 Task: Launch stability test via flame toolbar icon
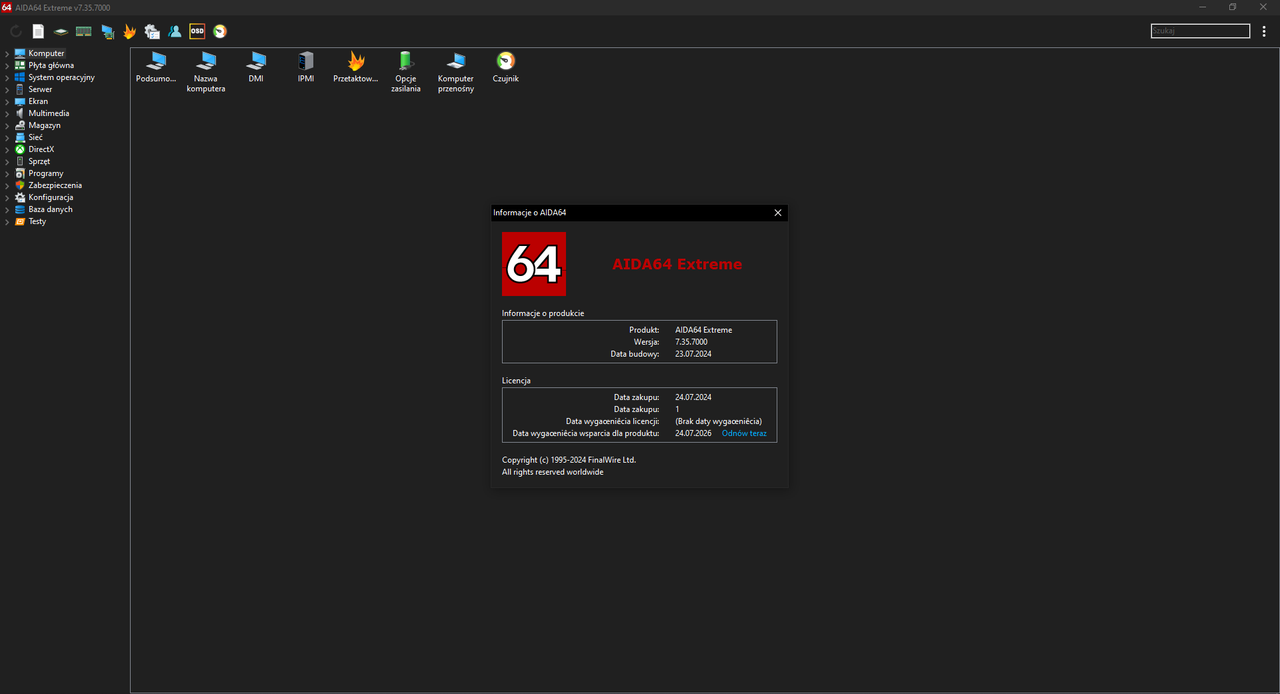click(129, 31)
